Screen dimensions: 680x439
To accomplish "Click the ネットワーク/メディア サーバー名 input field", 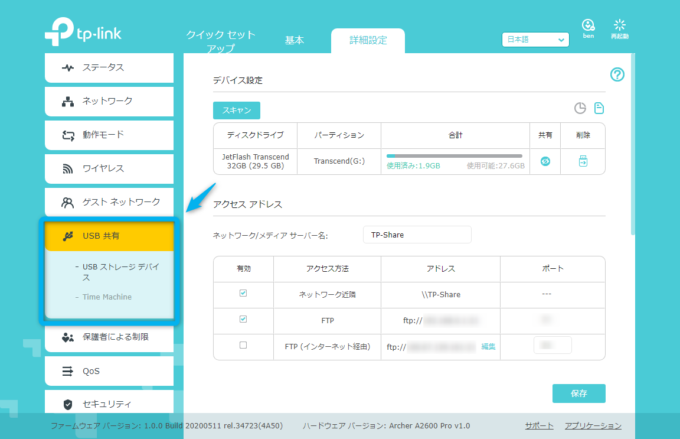I will pos(417,235).
